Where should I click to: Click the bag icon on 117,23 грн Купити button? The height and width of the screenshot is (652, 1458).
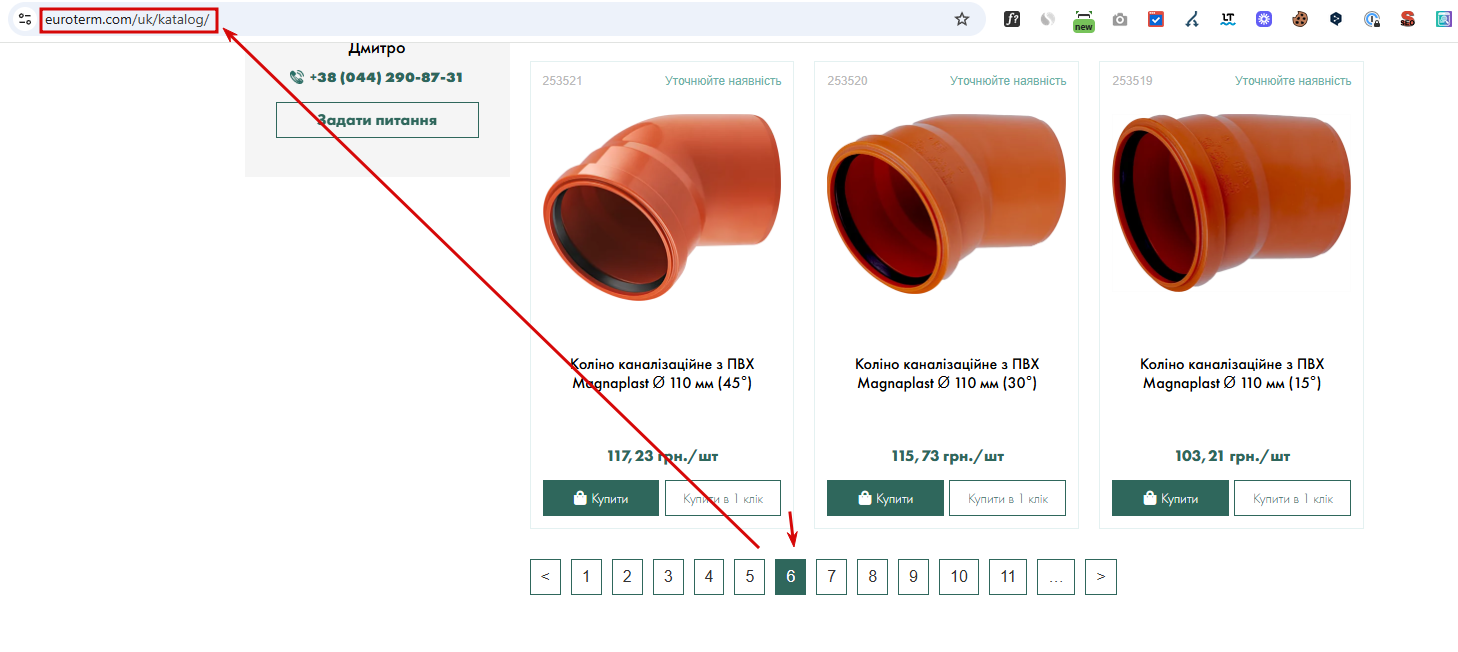coord(580,498)
